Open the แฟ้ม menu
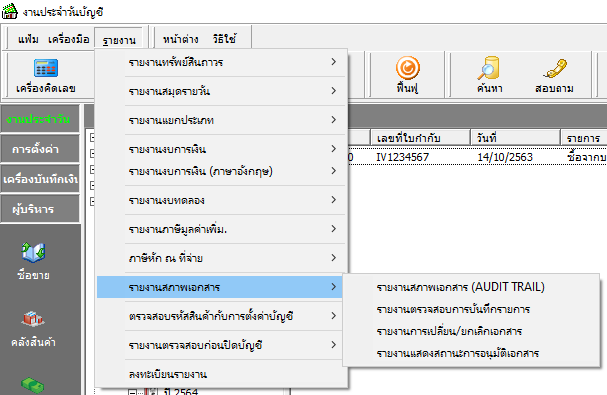The width and height of the screenshot is (607, 395). [28, 39]
